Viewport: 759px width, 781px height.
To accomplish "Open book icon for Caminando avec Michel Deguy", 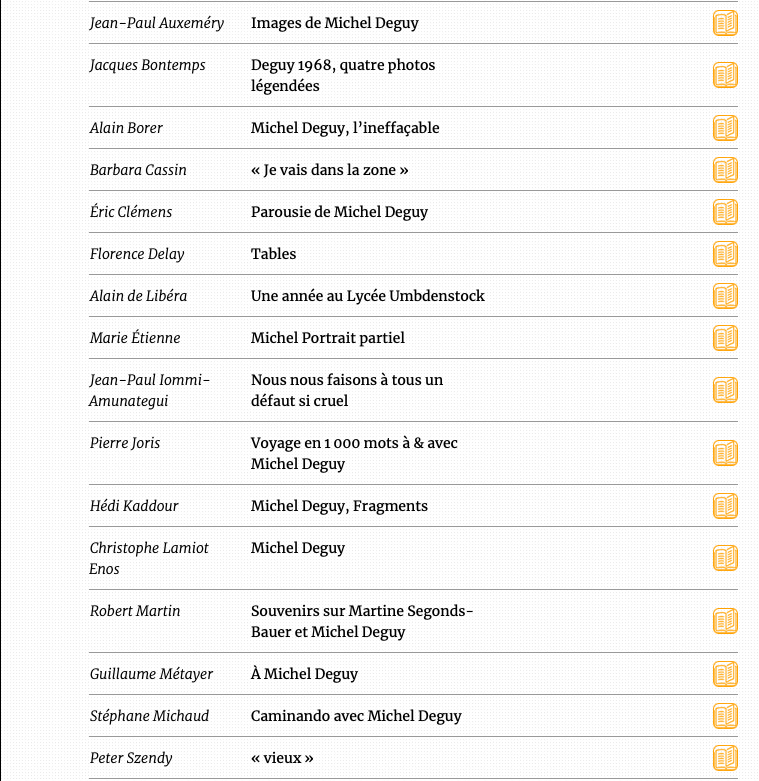I will click(x=725, y=716).
